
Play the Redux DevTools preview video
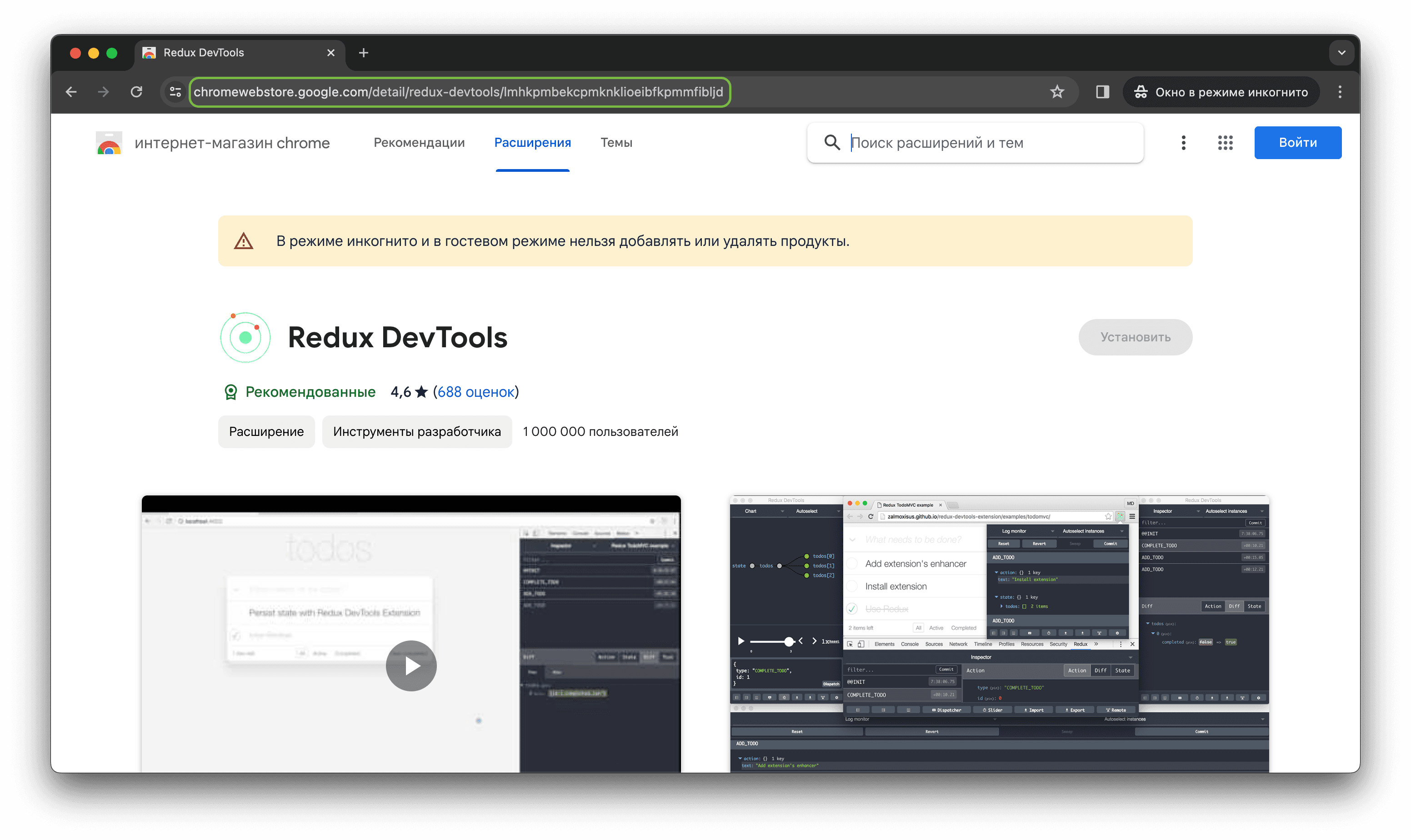(411, 665)
